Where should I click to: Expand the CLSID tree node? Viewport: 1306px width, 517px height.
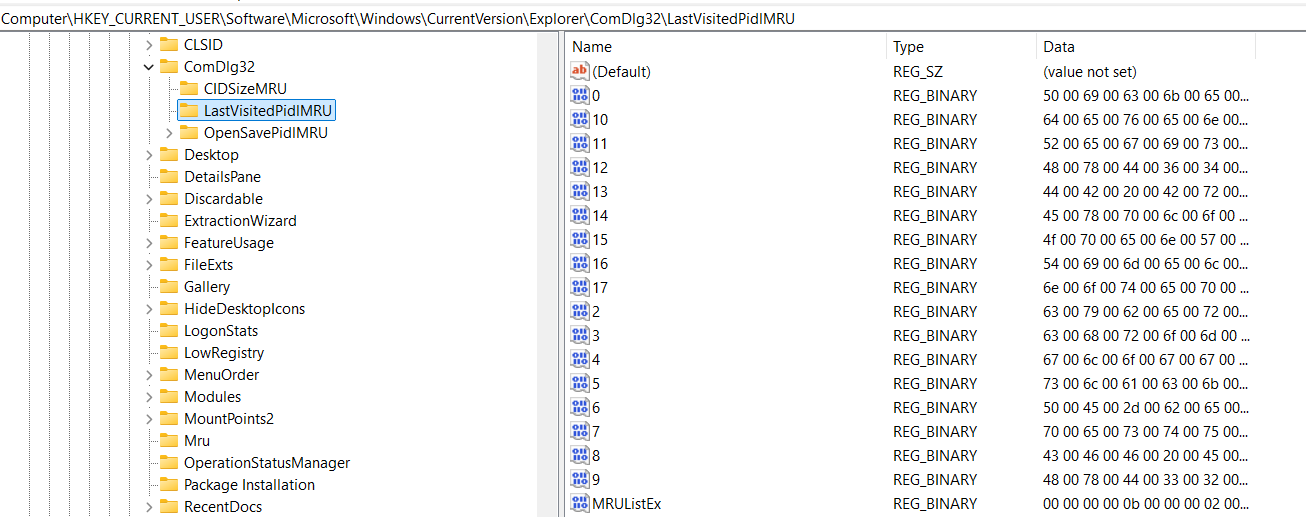click(x=148, y=45)
